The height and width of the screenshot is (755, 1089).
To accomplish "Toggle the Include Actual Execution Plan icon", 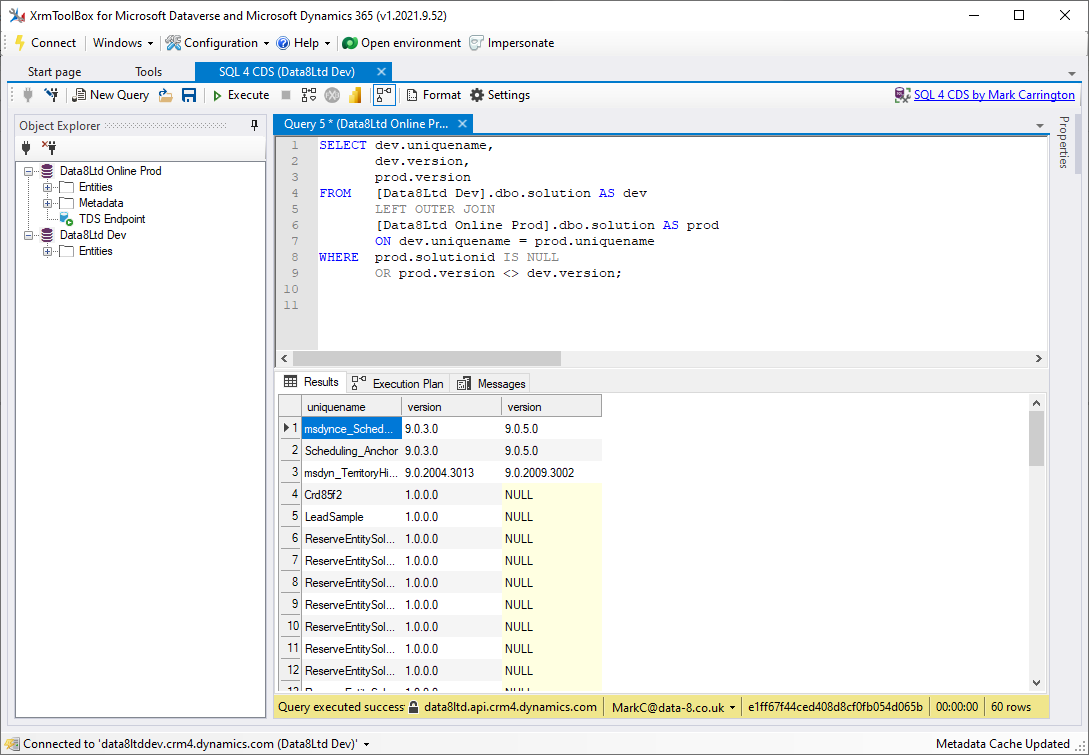I will pos(308,95).
